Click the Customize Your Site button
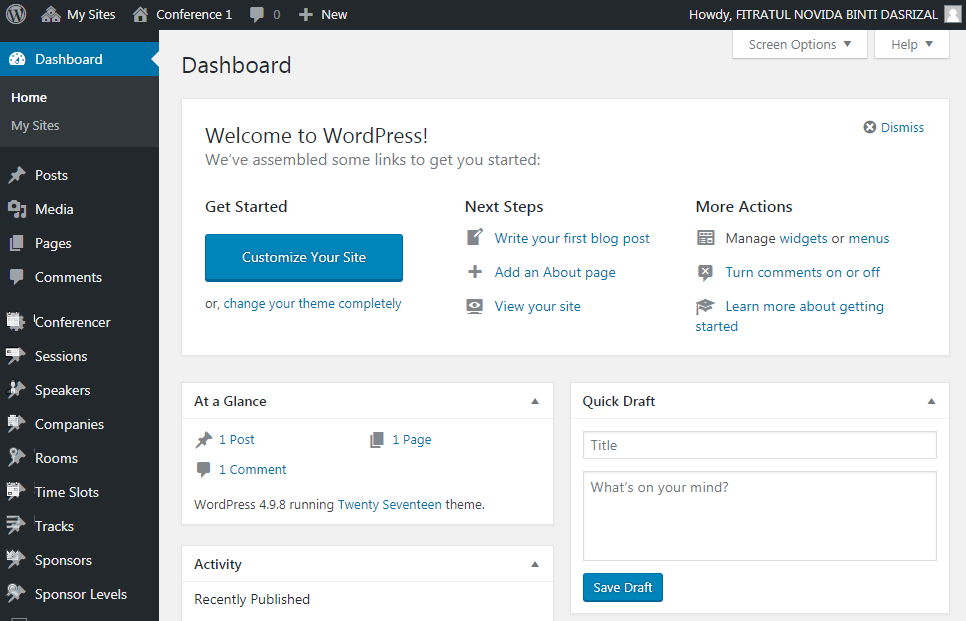Image resolution: width=966 pixels, height=621 pixels. point(304,258)
